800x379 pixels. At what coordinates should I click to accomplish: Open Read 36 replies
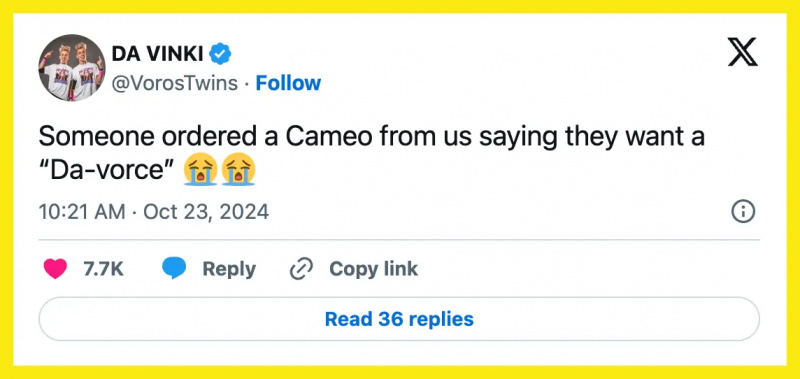[399, 319]
